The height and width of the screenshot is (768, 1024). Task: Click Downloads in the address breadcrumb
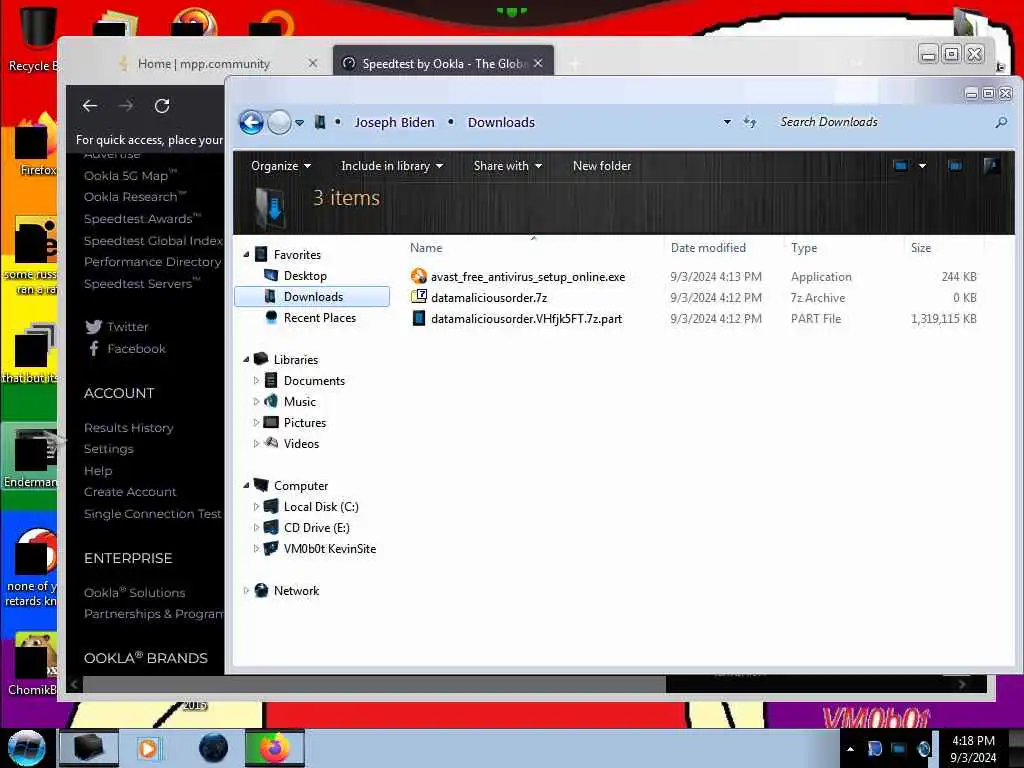(501, 122)
